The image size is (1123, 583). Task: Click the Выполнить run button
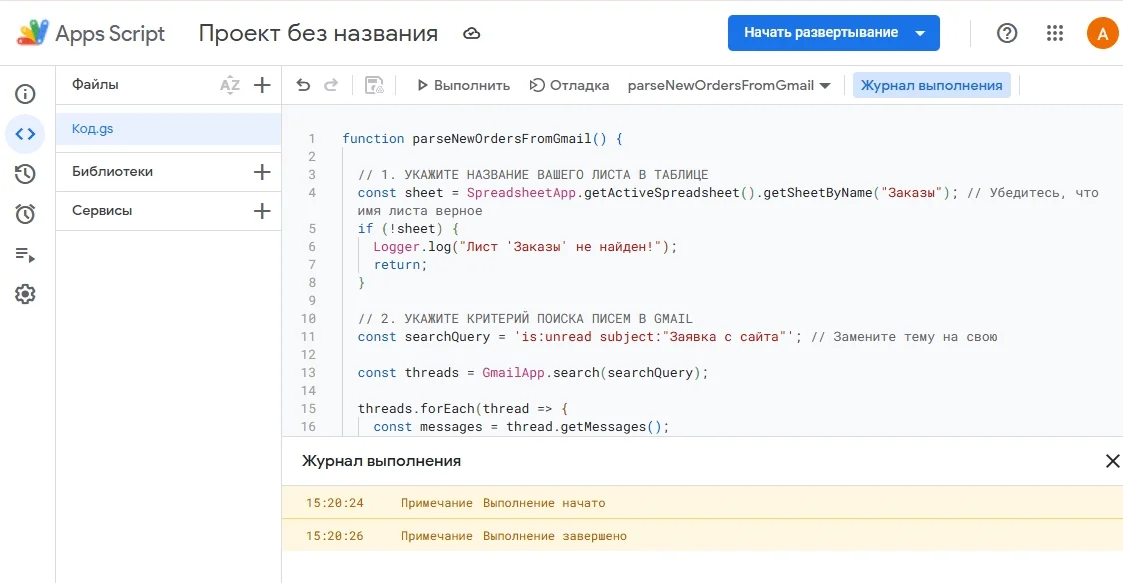463,85
